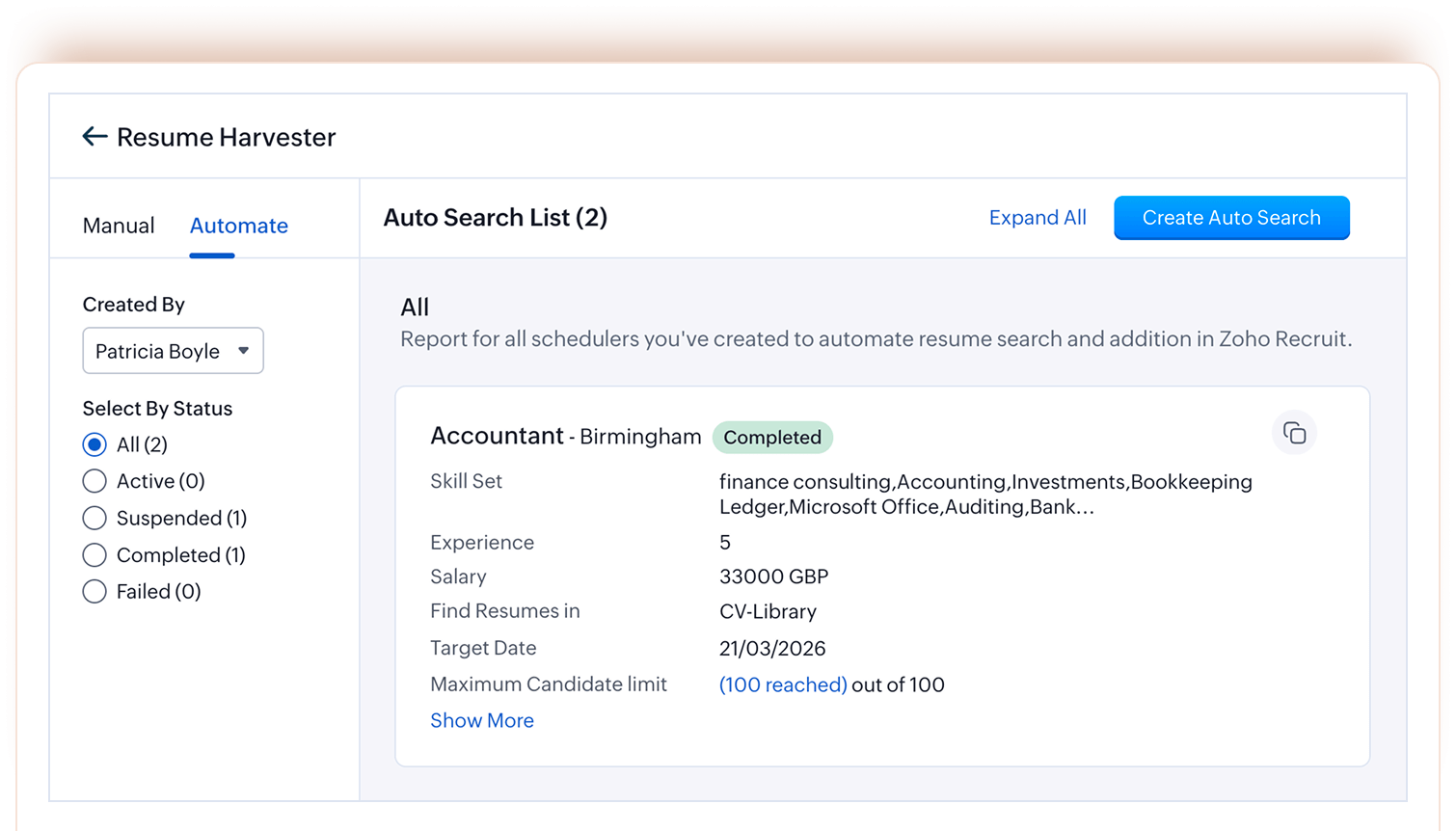Choose the Suspended (1) status option
Image resolution: width=1456 pixels, height=831 pixels.
[94, 518]
